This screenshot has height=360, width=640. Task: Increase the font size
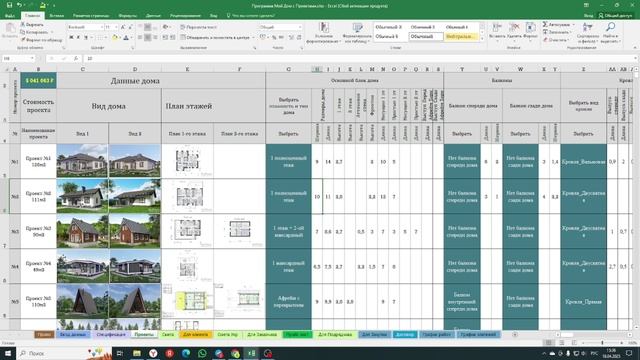[123, 27]
